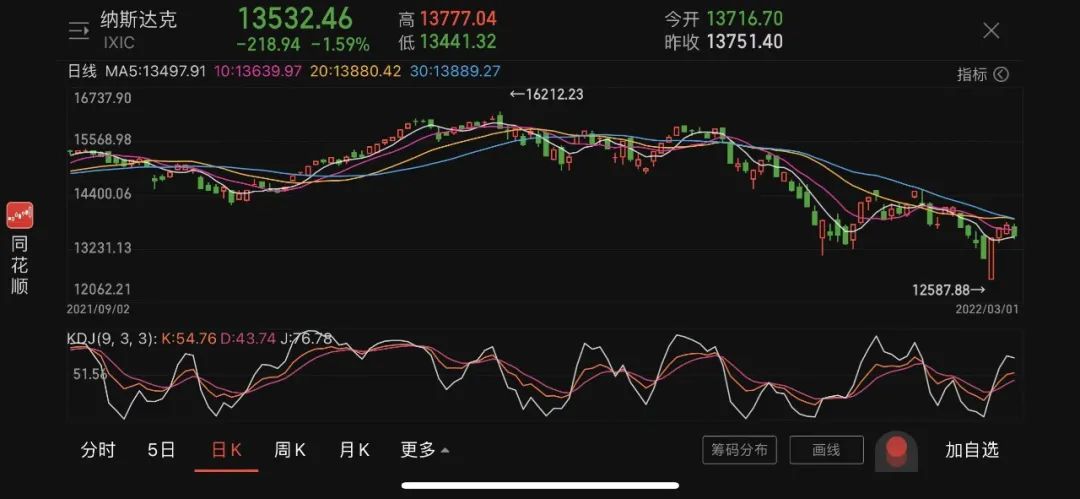Tap the 日线 MA5 moving average legend
The height and width of the screenshot is (499, 1080).
pos(136,71)
